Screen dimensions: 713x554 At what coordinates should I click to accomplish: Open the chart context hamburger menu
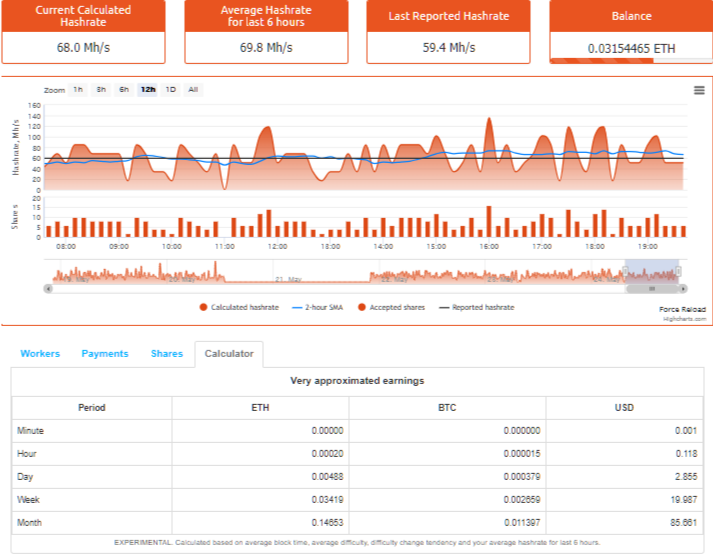click(699, 91)
